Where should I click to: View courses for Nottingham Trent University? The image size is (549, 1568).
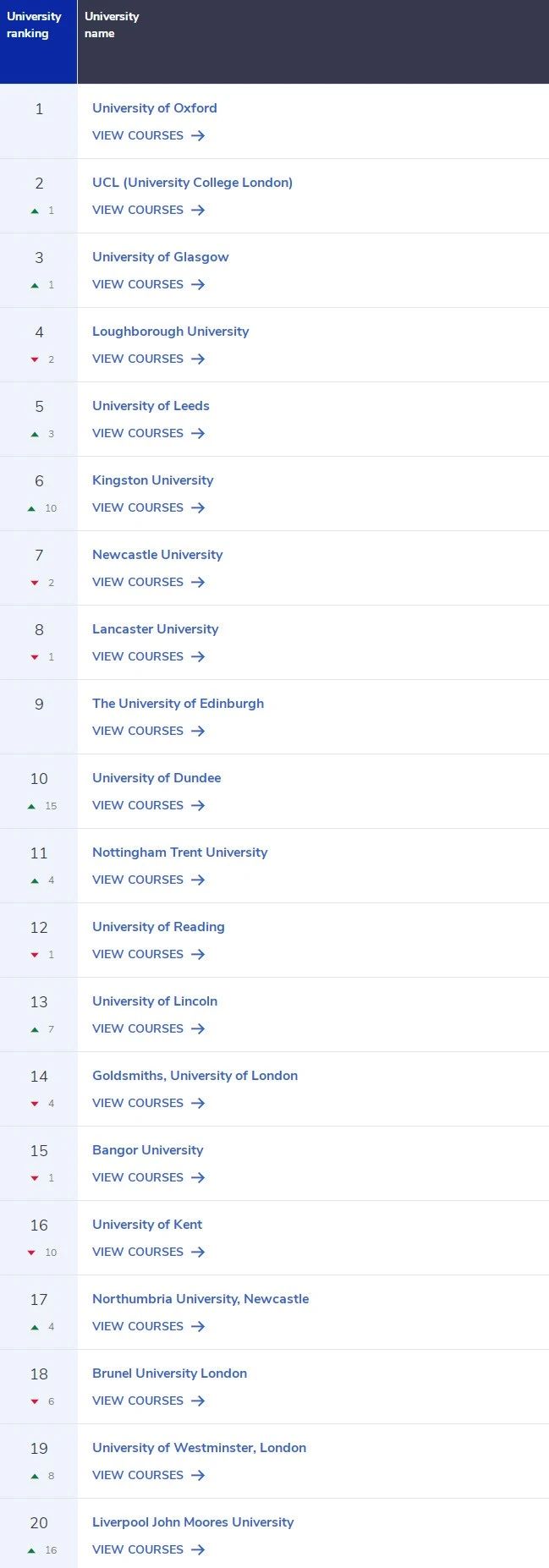[x=148, y=880]
